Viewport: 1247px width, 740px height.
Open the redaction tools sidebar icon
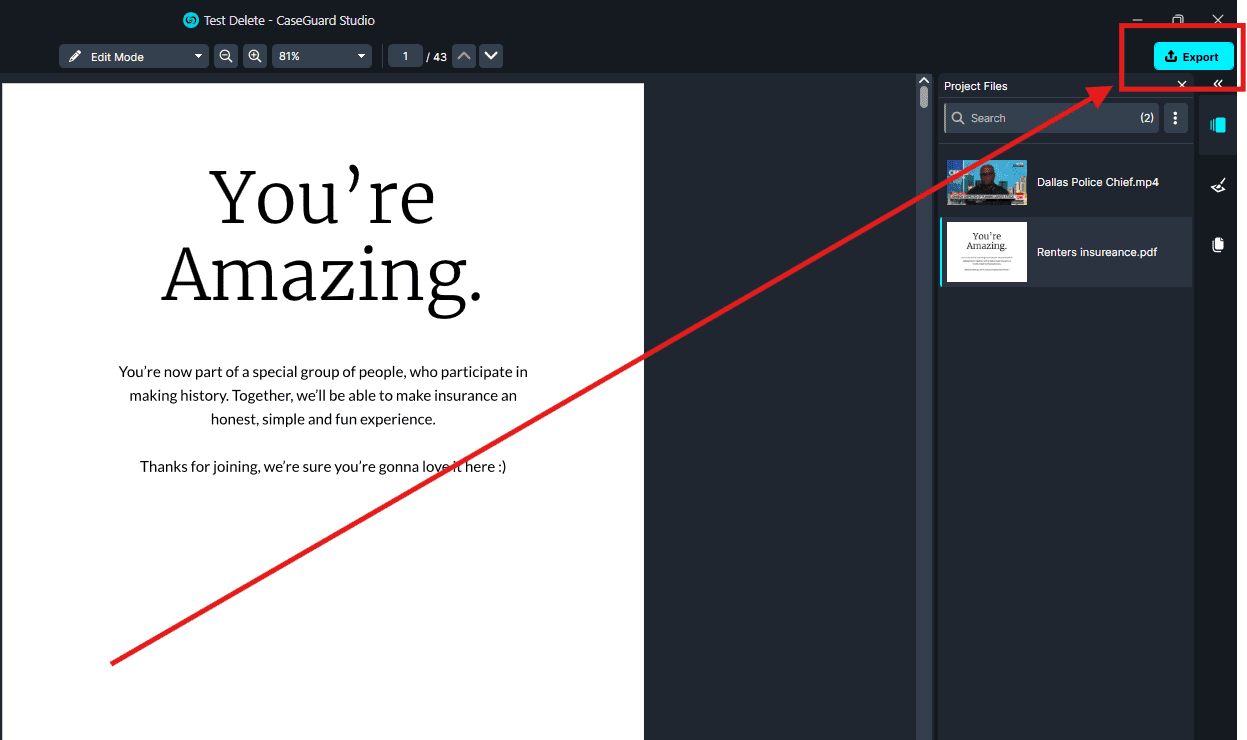click(x=1217, y=185)
